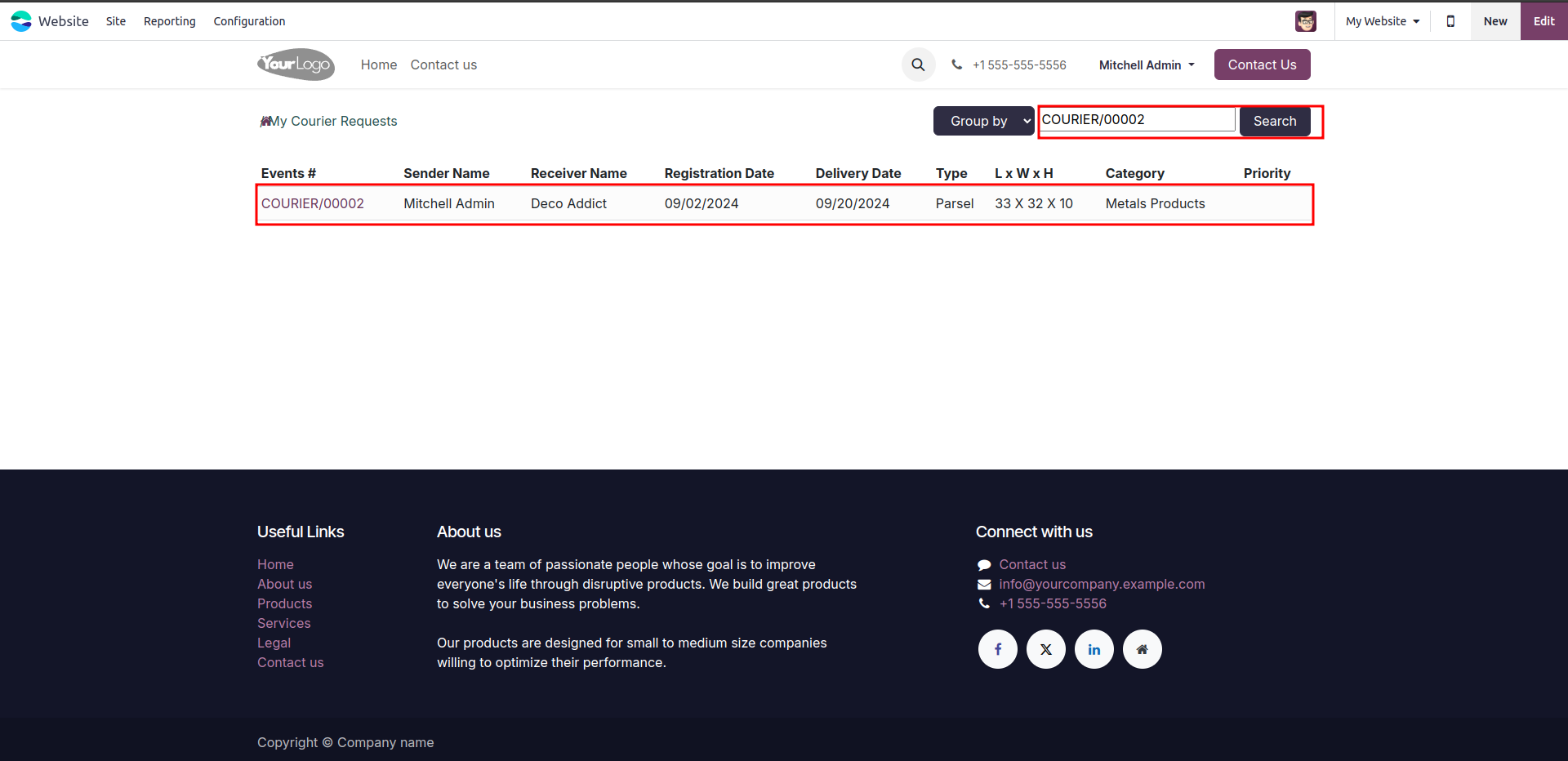Image resolution: width=1568 pixels, height=761 pixels.
Task: Select the 33 X 32 X 10 dimensions cell
Action: [1034, 203]
